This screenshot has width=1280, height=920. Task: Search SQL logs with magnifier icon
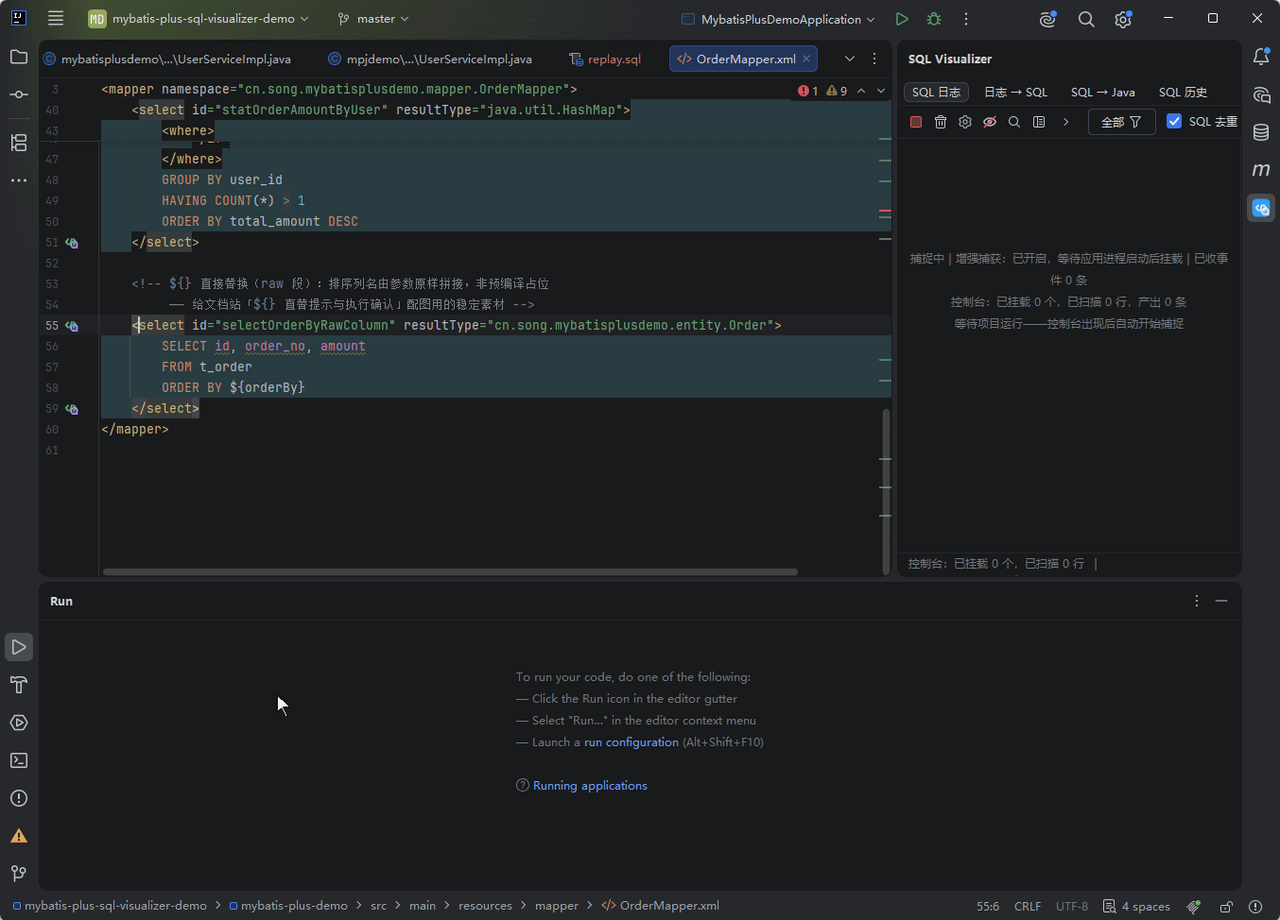pos(1014,122)
